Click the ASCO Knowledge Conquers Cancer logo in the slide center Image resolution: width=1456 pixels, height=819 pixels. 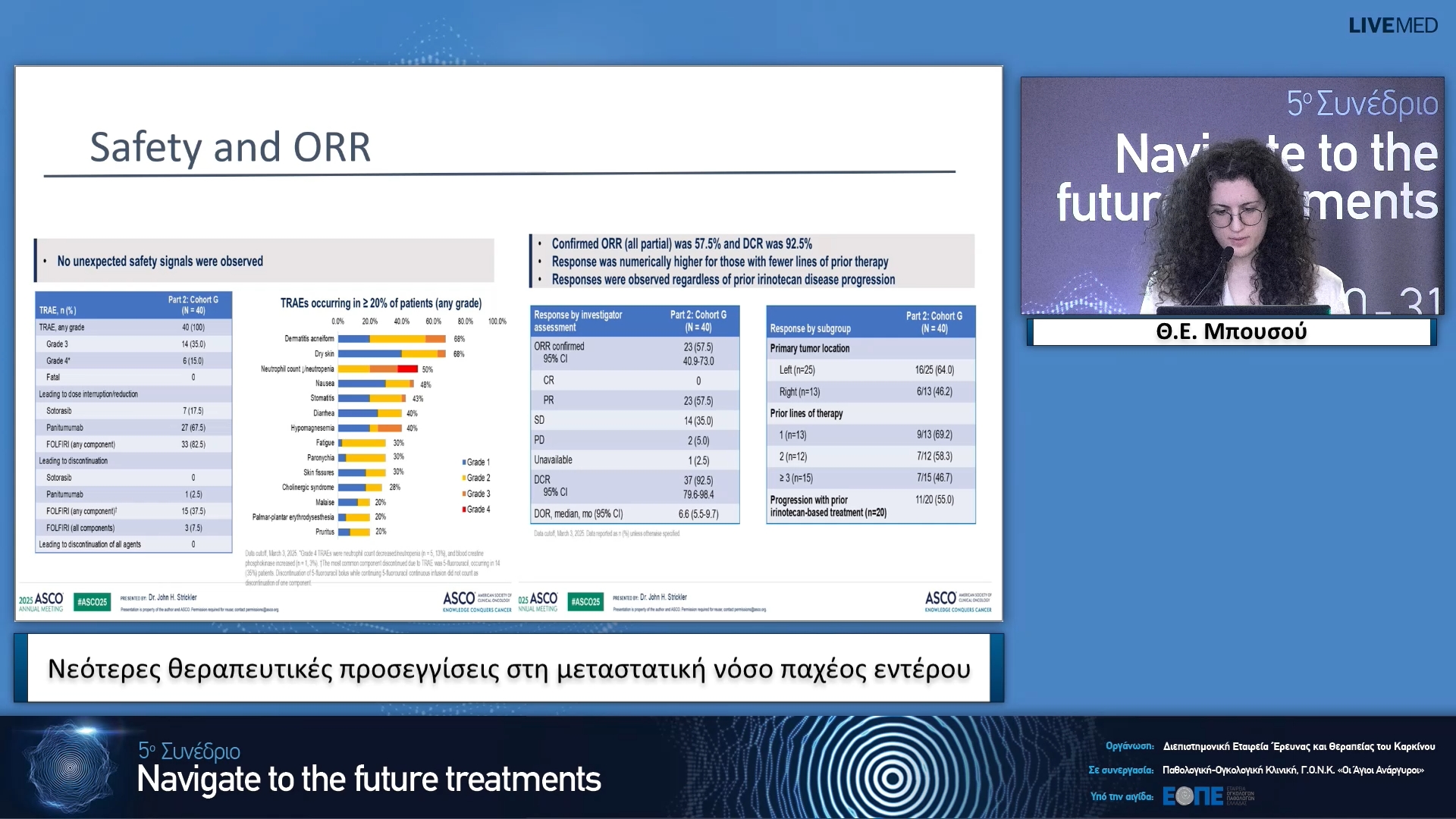477,602
